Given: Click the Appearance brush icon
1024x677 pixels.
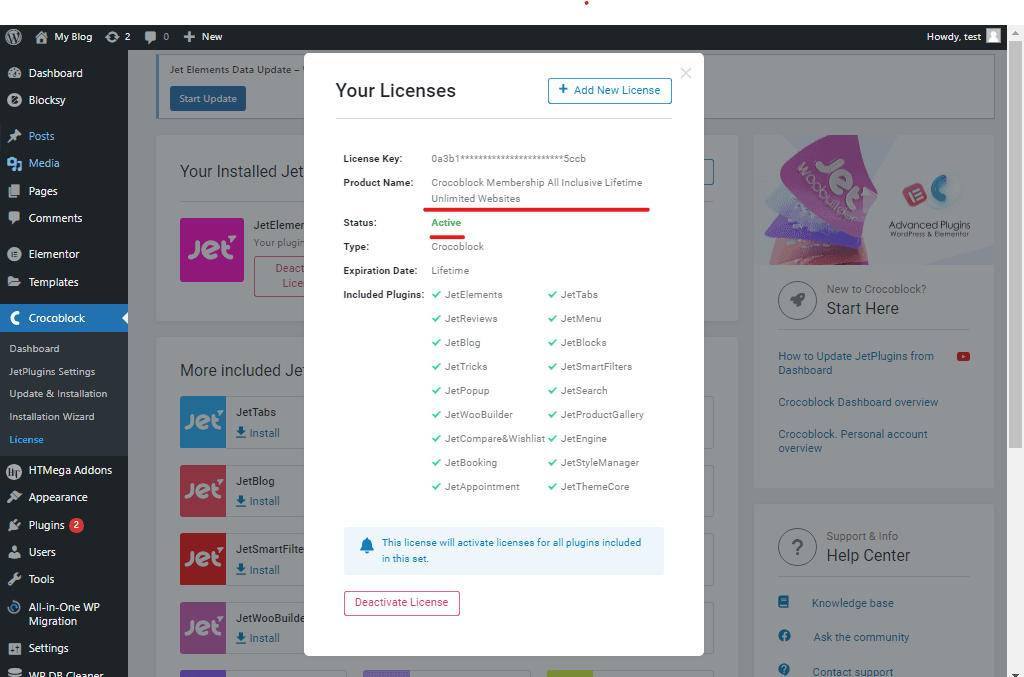Looking at the screenshot, I should click(14, 497).
